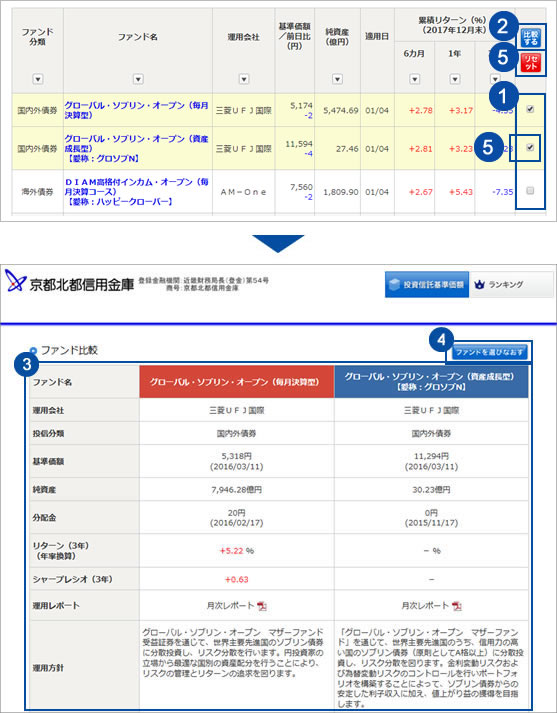Open 月次レポート PDF icon for 毎月決算型
The image size is (557, 713).
(262, 606)
